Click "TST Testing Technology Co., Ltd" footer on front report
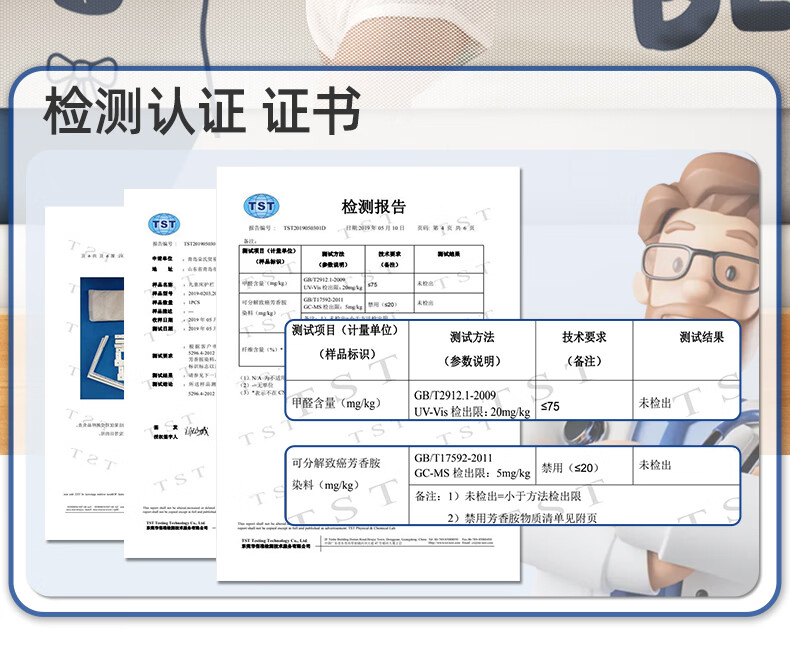 point(274,541)
